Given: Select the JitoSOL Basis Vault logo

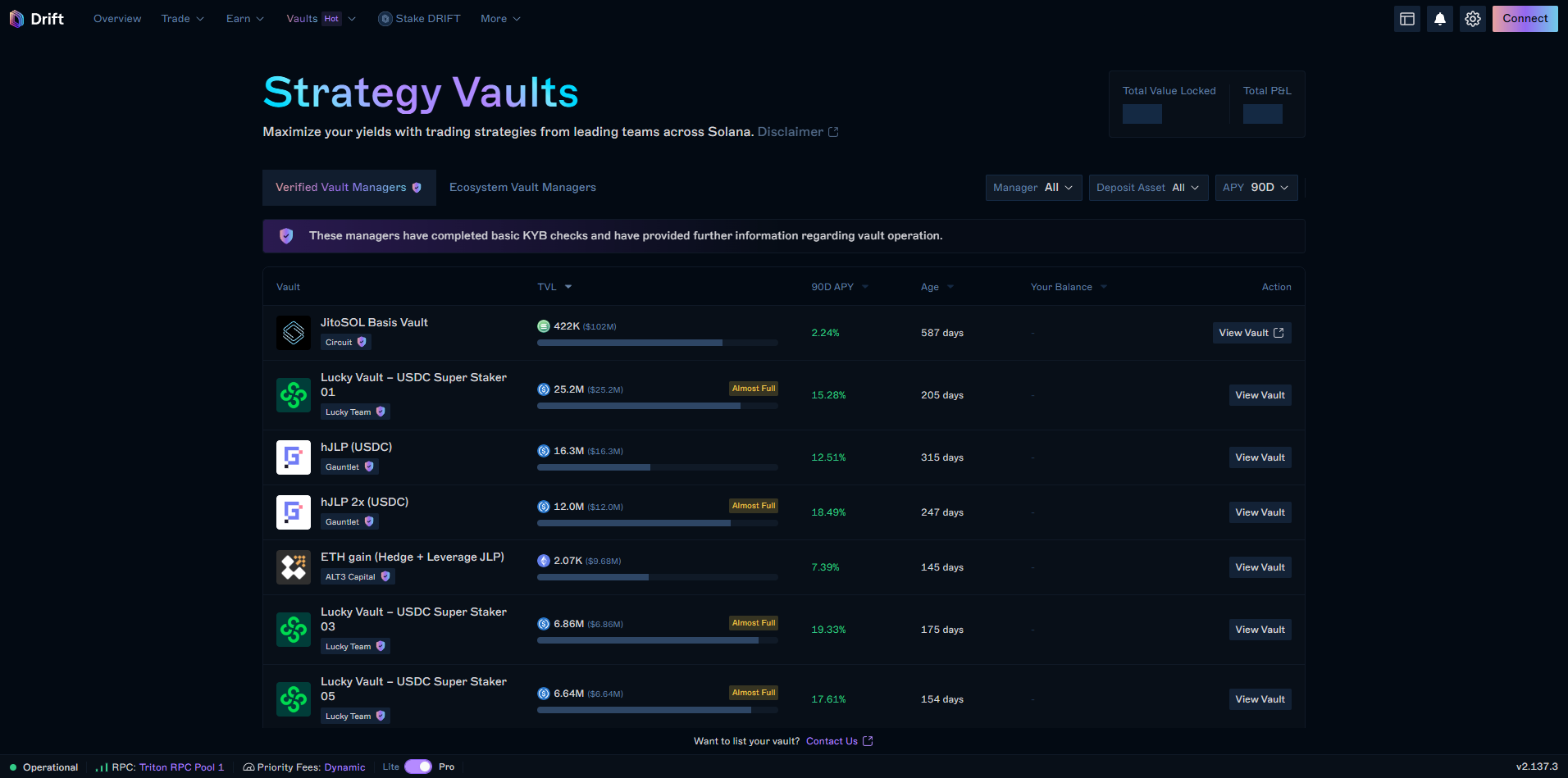Looking at the screenshot, I should pos(293,332).
